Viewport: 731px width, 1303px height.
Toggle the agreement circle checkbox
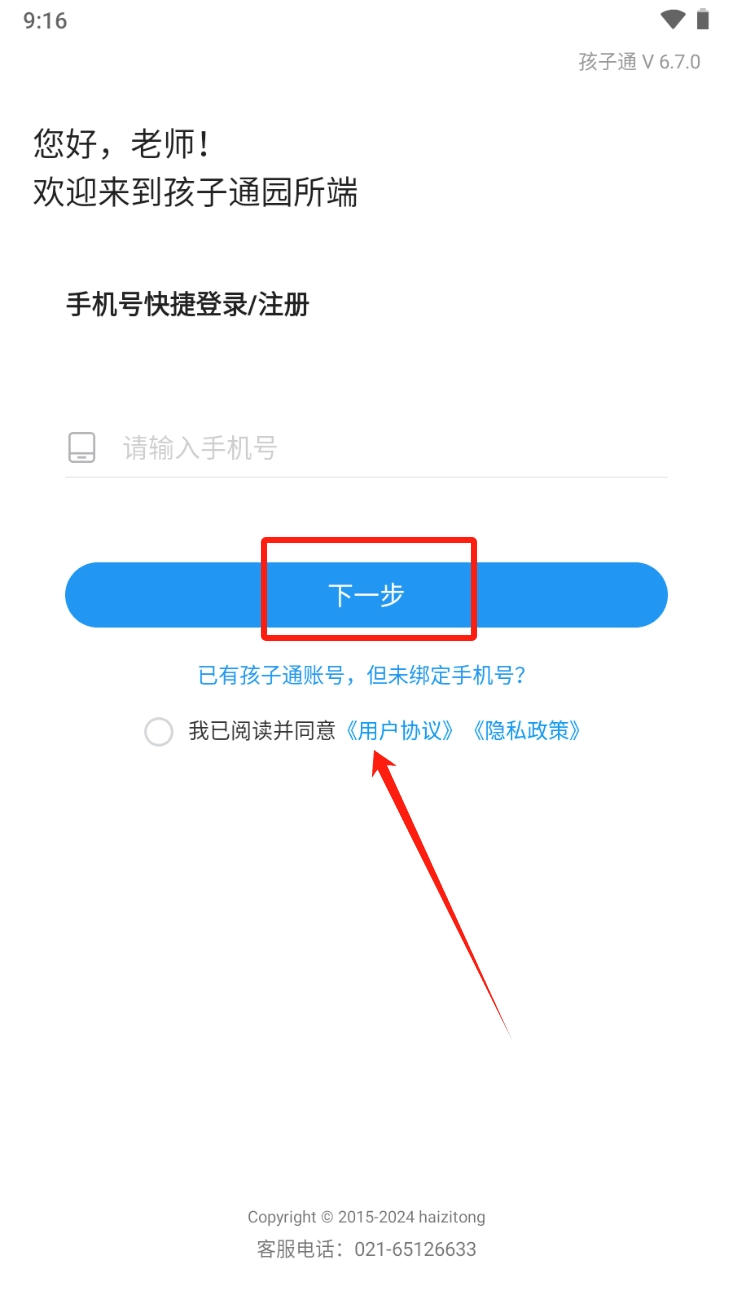coord(159,731)
